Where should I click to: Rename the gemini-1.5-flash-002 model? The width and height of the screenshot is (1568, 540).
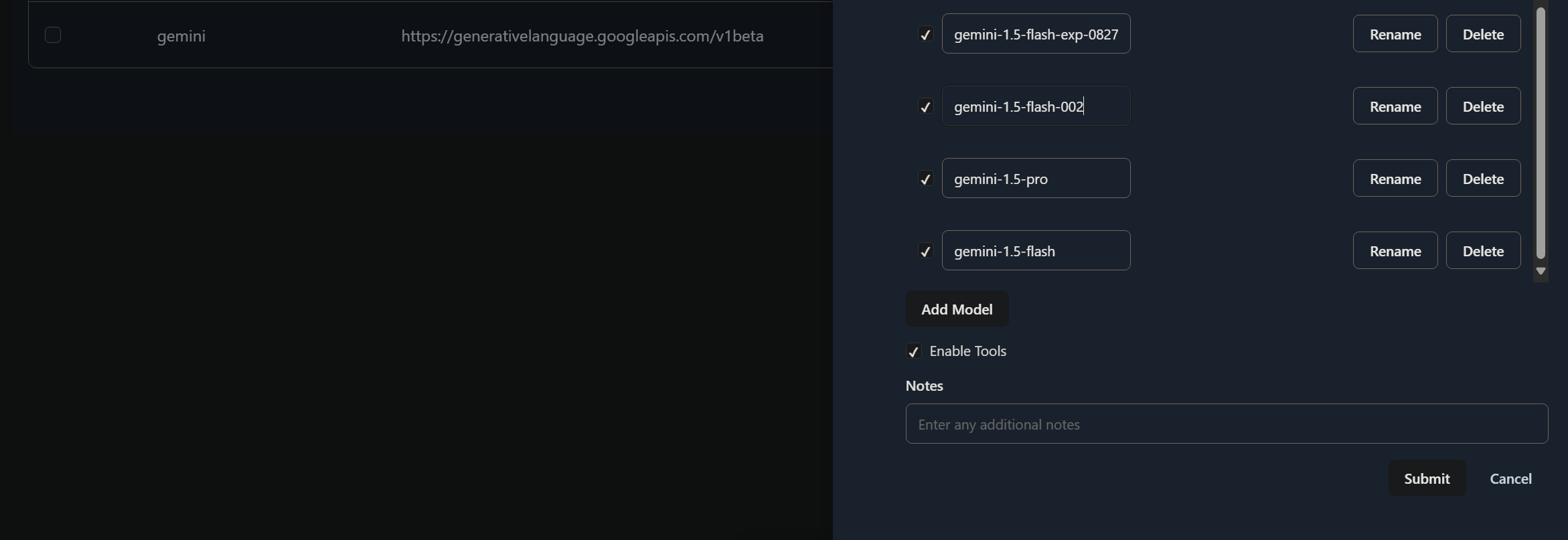pos(1395,106)
